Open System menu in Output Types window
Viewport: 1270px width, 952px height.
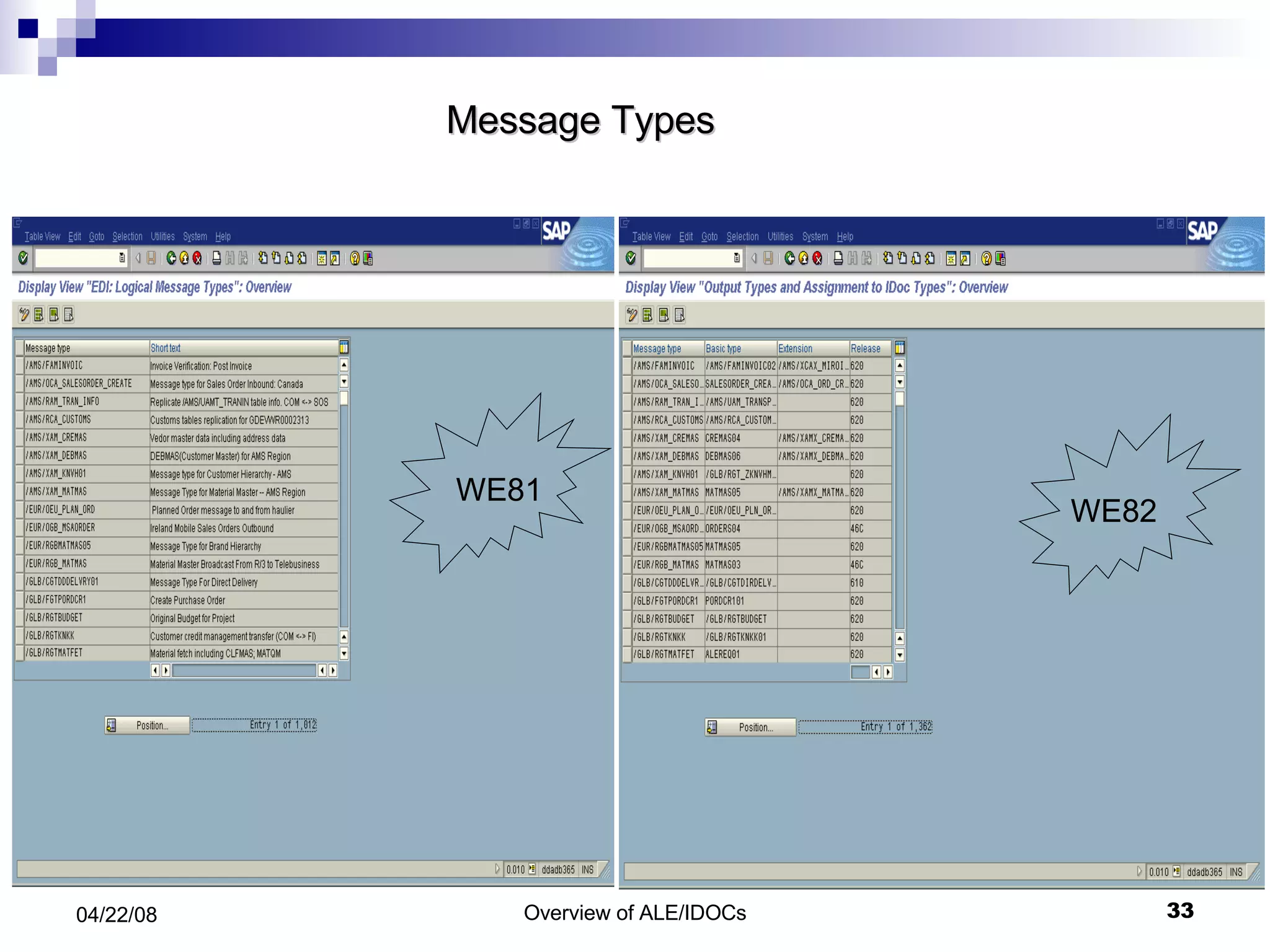[x=815, y=236]
